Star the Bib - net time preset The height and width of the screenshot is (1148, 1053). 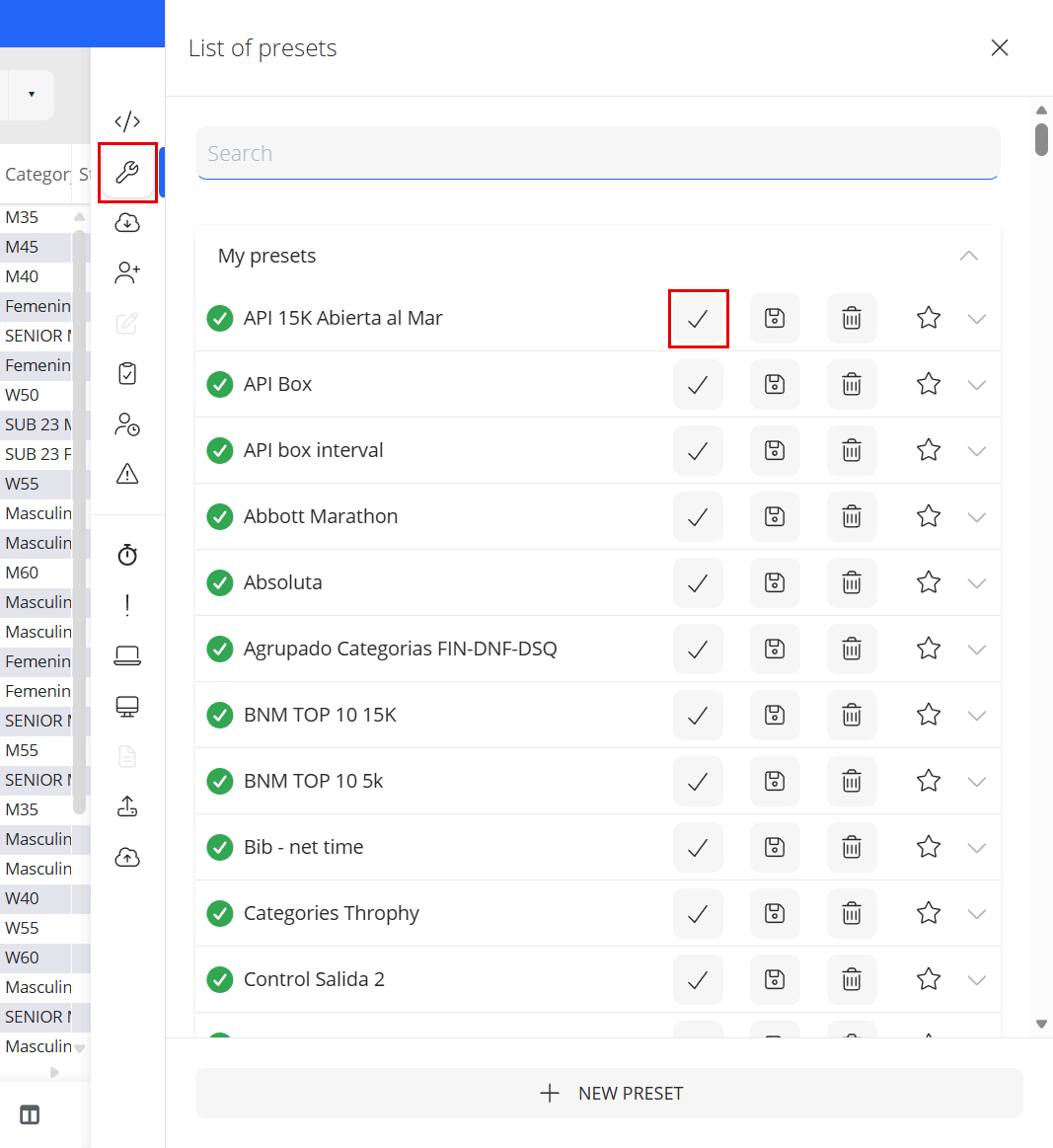click(929, 846)
